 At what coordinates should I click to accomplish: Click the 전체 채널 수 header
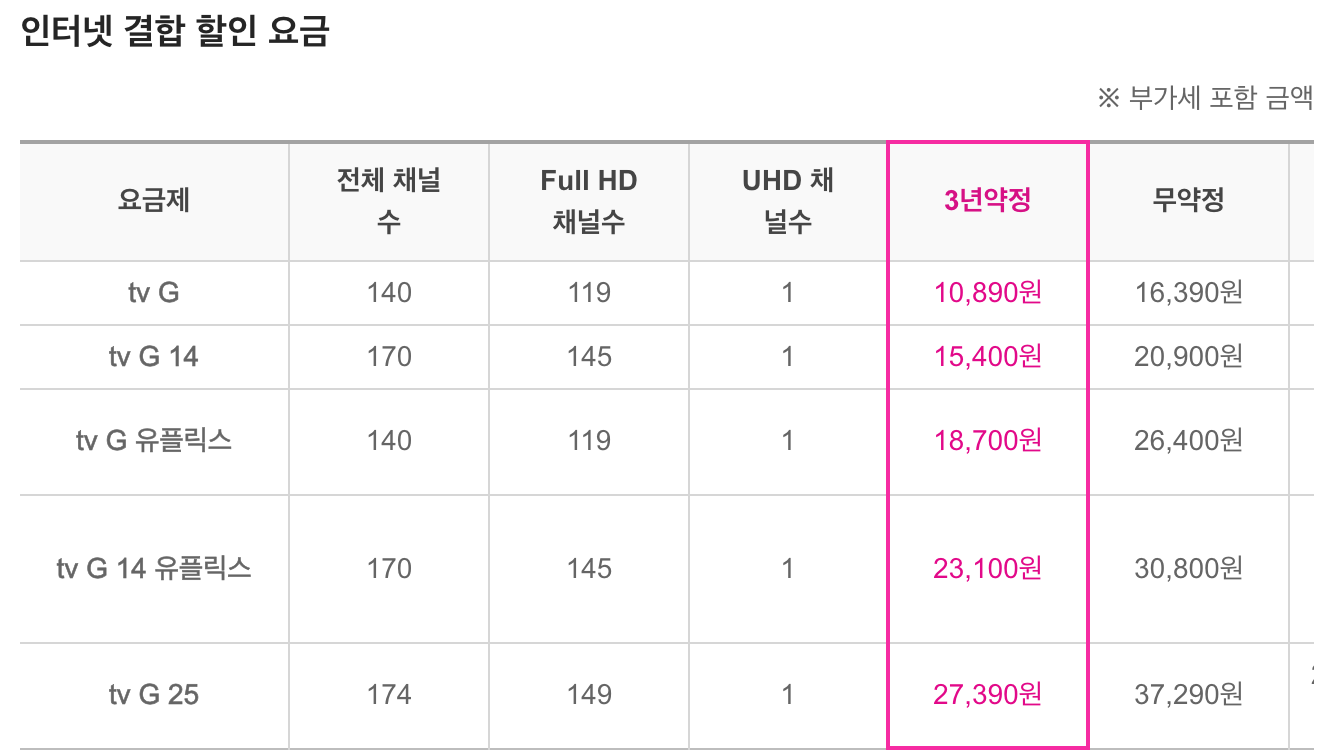pyautogui.click(x=388, y=200)
